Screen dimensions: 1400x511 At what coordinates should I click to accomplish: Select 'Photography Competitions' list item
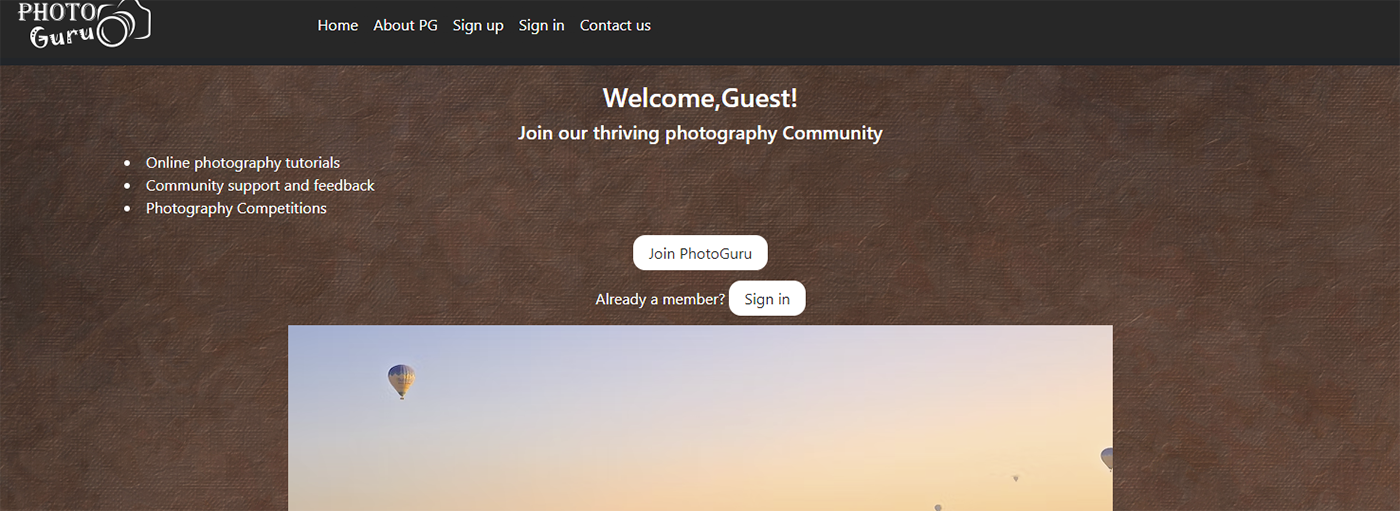click(x=236, y=208)
